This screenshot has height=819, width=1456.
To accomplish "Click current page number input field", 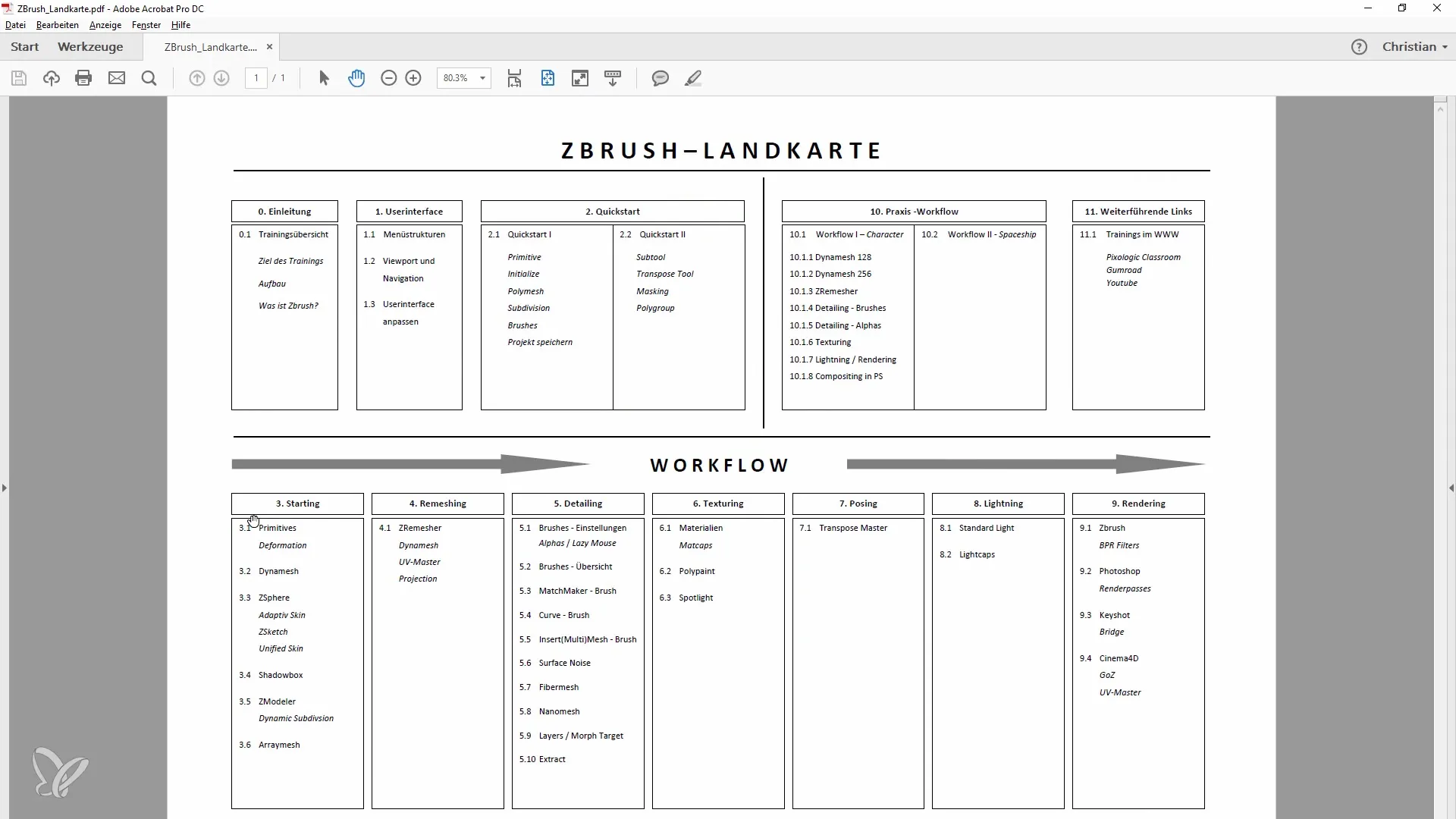I will pyautogui.click(x=253, y=78).
